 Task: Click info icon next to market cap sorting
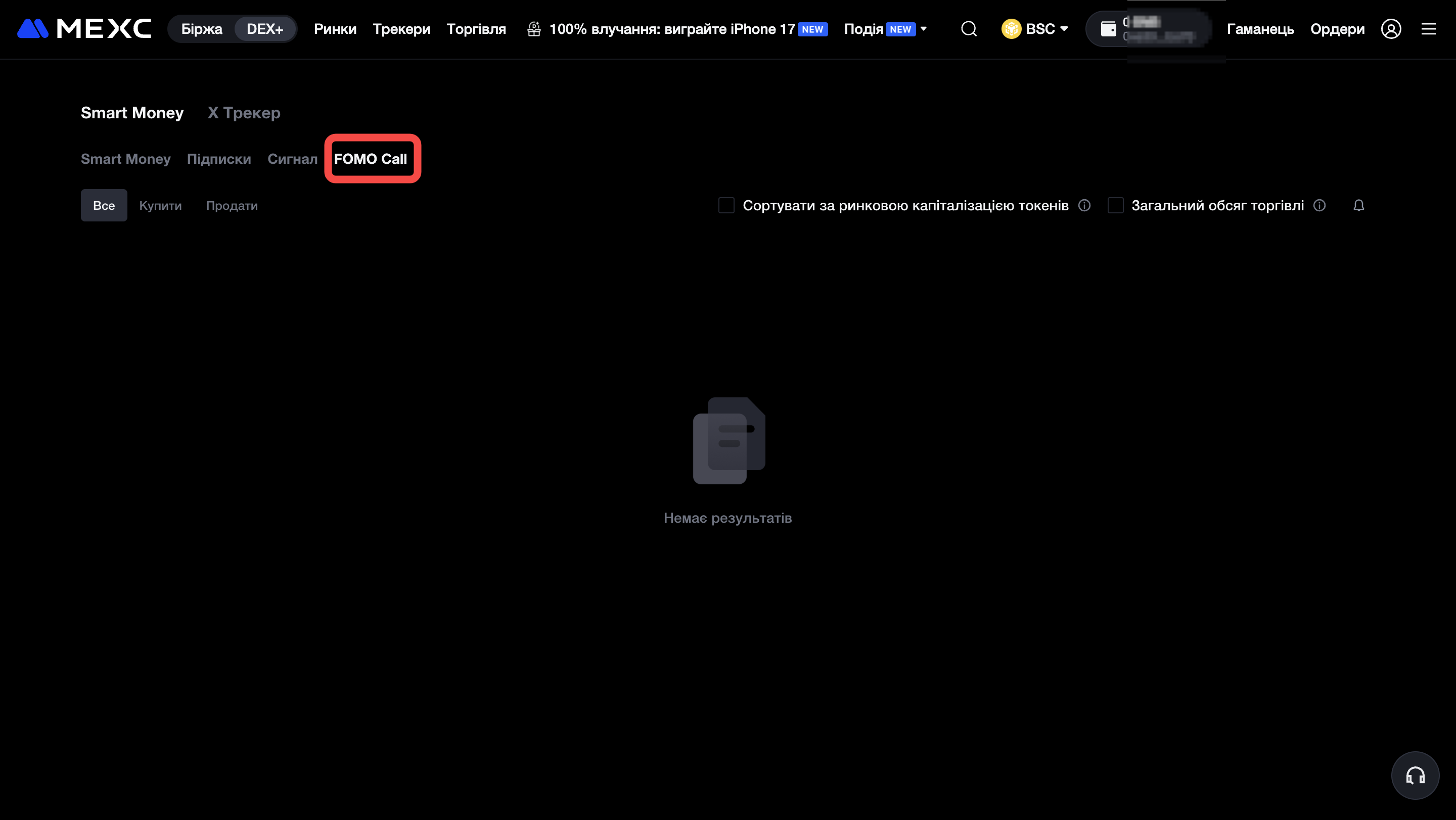pyautogui.click(x=1084, y=206)
